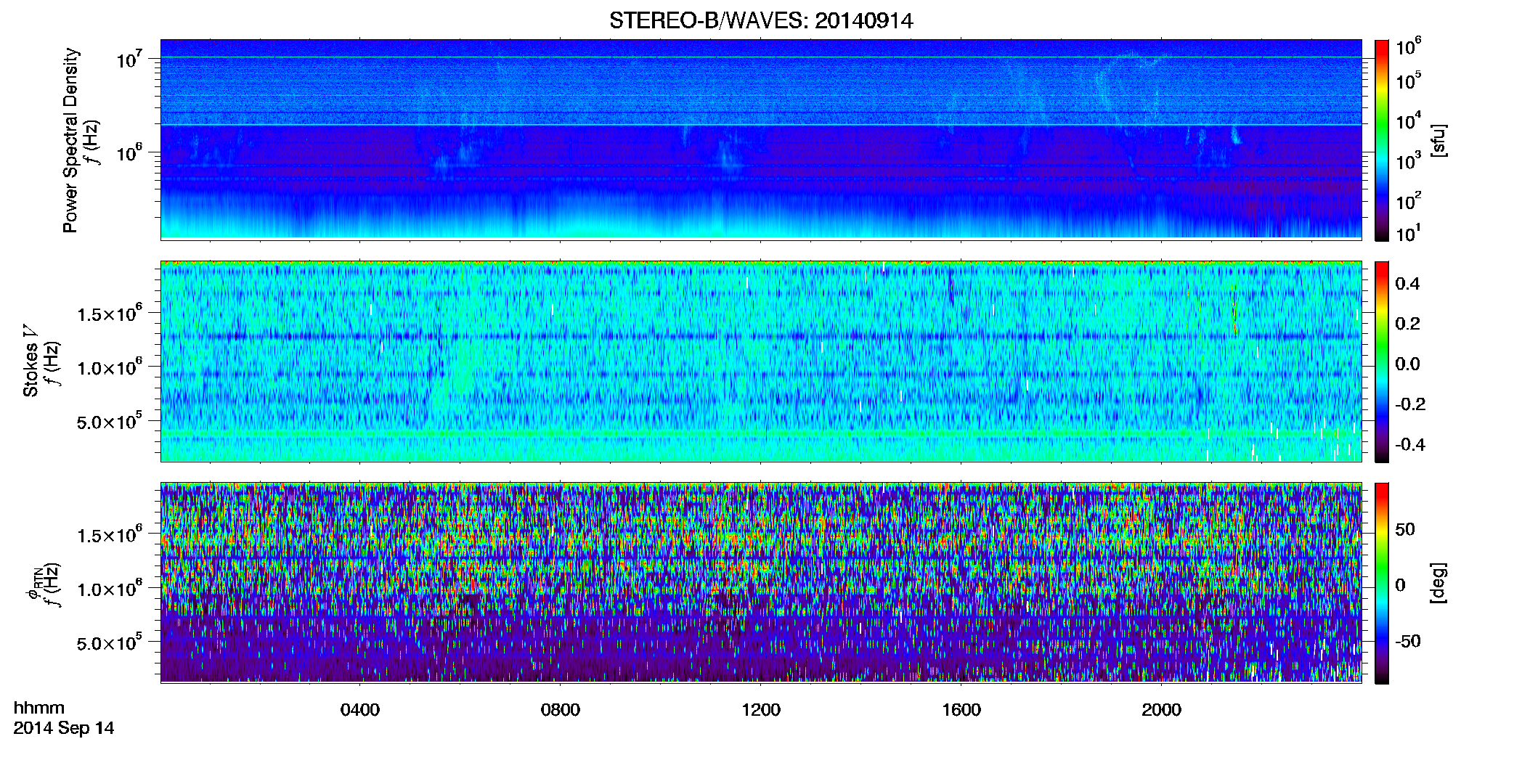1522x784 pixels.
Task: Click the Stokes V colorbar
Action: click(x=1382, y=362)
